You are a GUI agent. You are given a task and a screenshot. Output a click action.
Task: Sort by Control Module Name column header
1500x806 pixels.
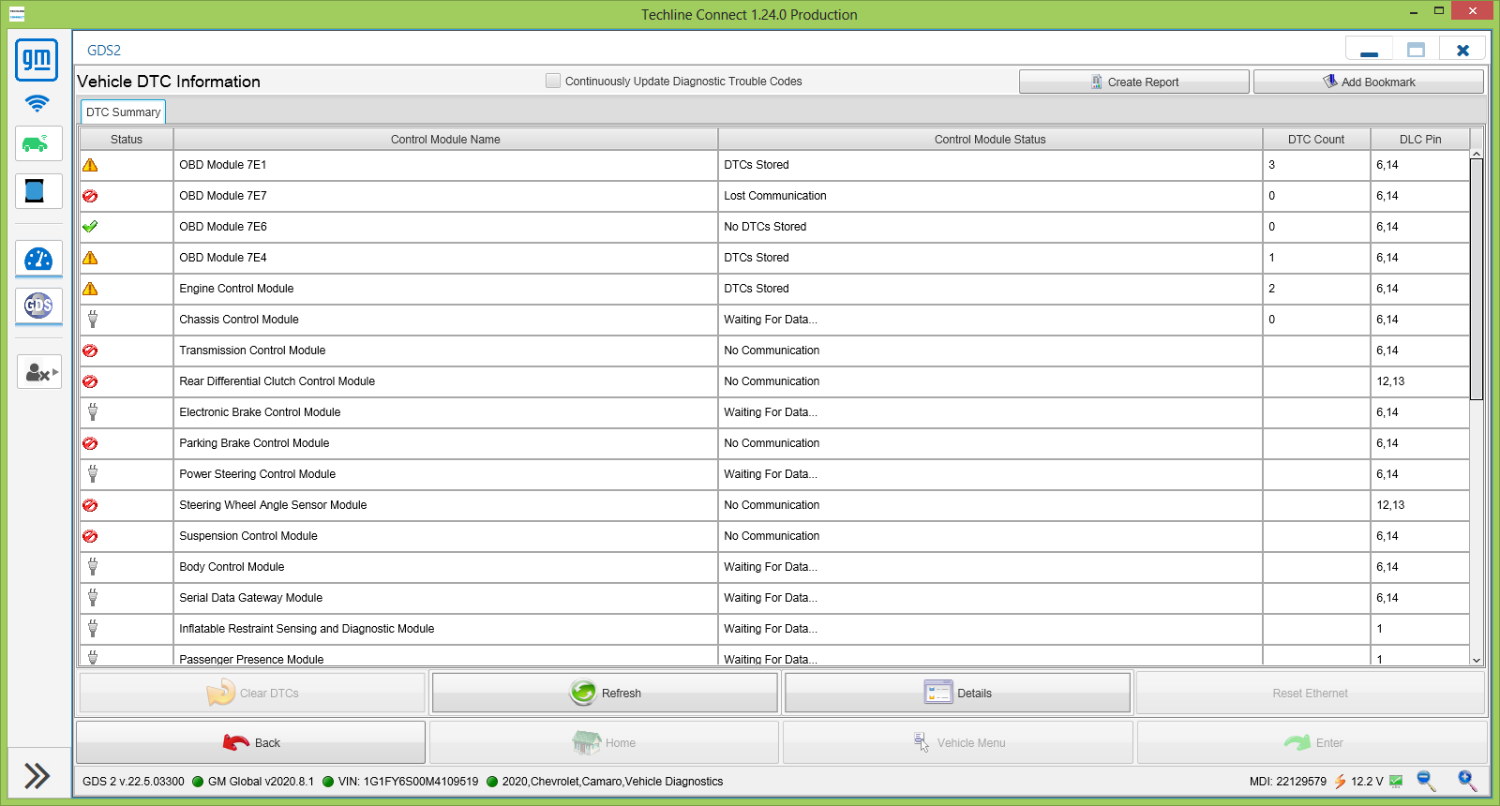446,139
